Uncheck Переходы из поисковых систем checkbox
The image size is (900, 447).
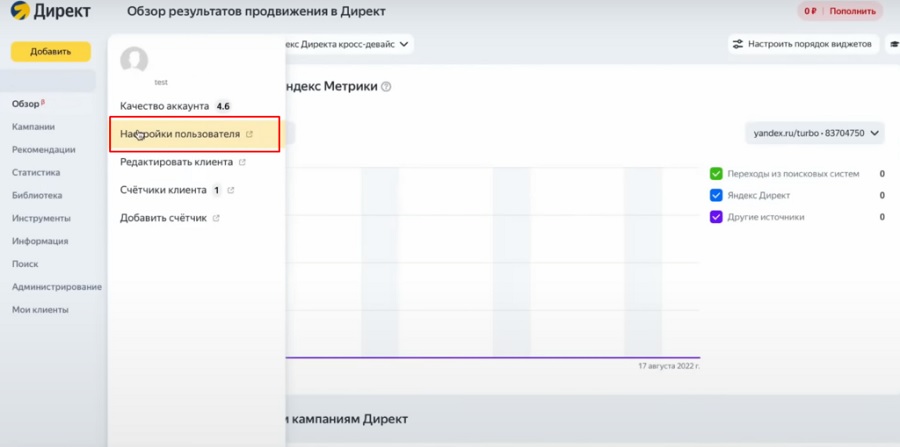click(x=716, y=173)
